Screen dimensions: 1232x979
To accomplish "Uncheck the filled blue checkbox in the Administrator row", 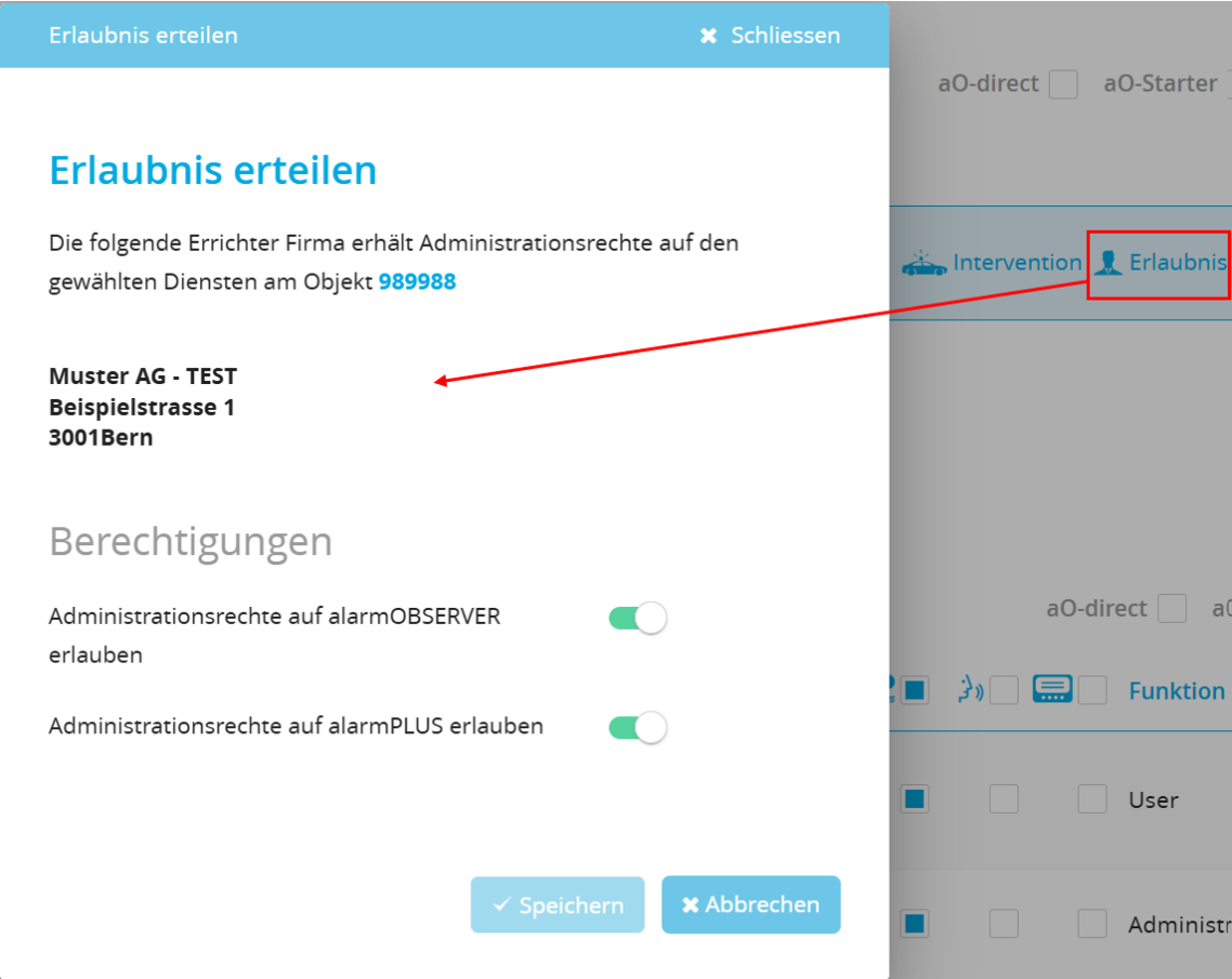I will [x=915, y=923].
